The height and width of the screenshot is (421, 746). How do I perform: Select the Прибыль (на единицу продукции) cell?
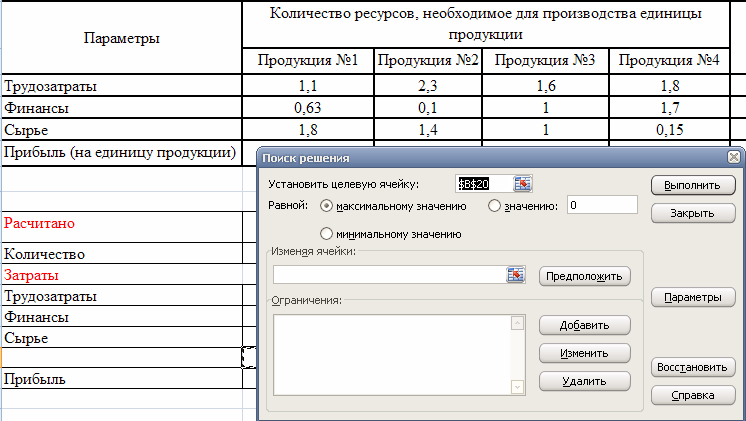point(122,153)
